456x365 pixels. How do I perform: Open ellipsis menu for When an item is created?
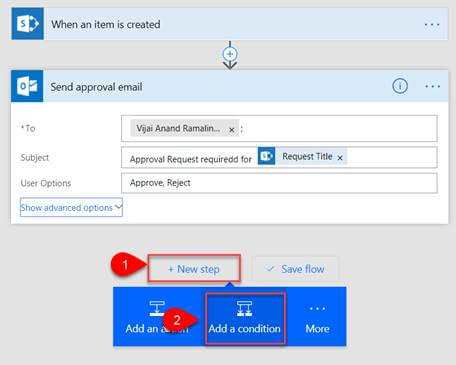(432, 24)
